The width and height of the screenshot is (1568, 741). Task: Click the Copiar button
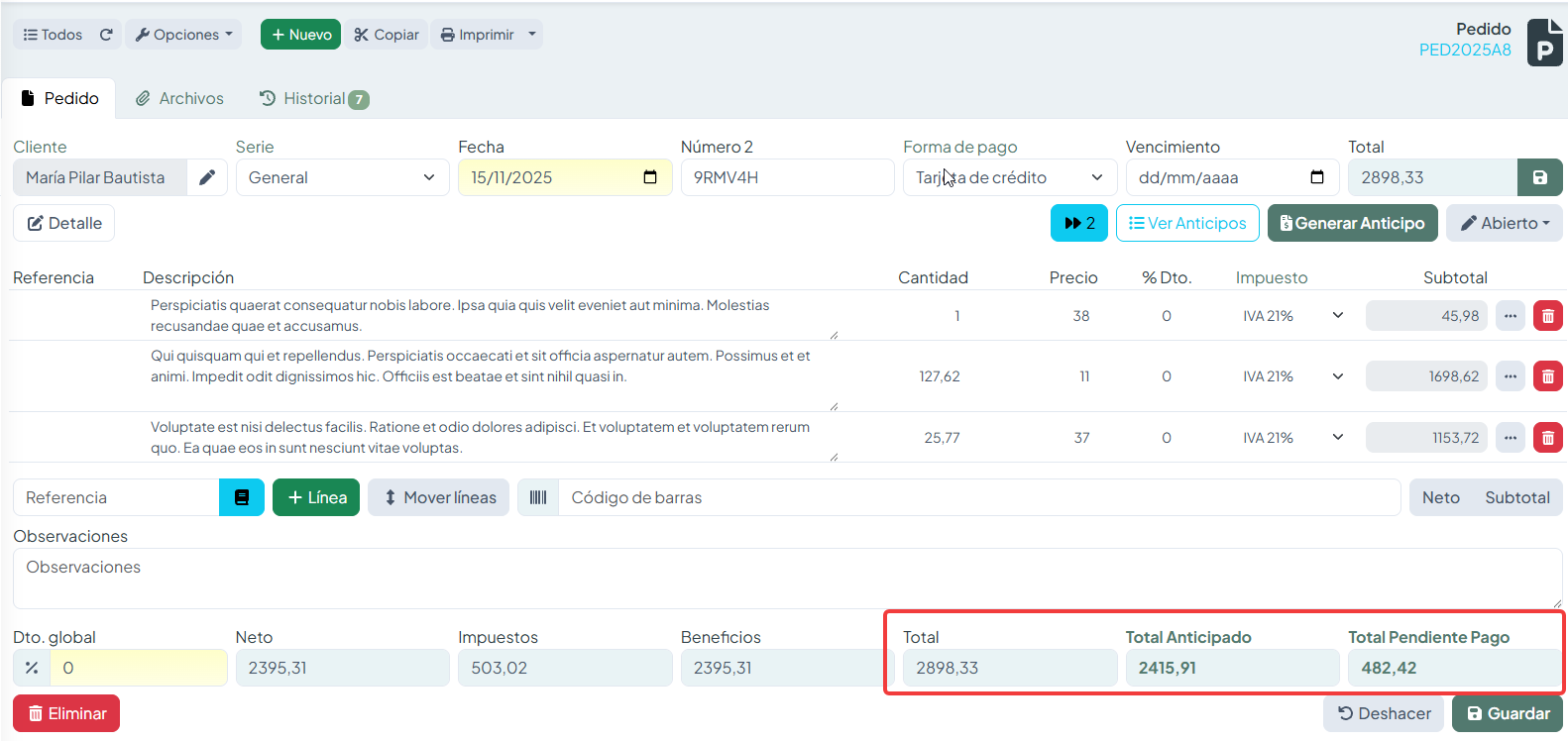(387, 35)
